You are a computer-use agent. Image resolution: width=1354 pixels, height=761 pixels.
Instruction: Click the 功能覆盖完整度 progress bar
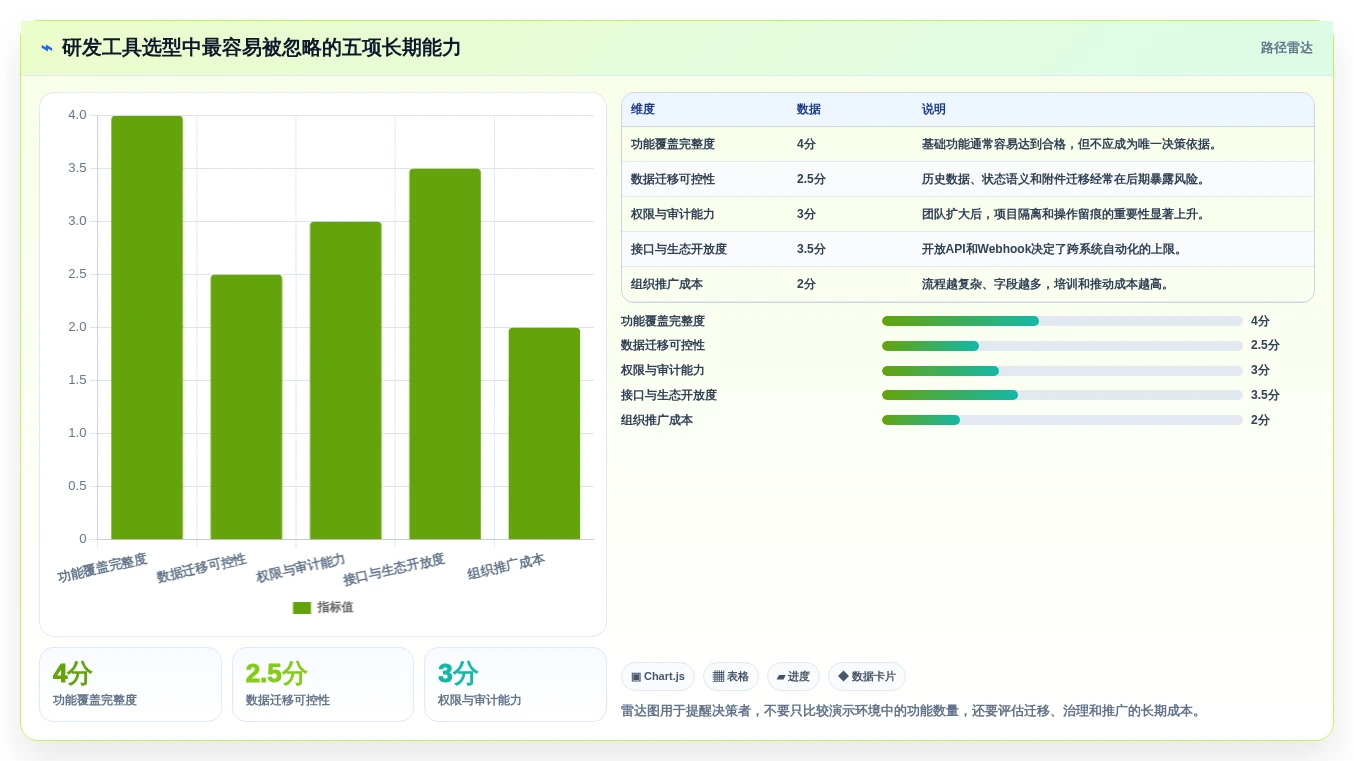point(1062,321)
